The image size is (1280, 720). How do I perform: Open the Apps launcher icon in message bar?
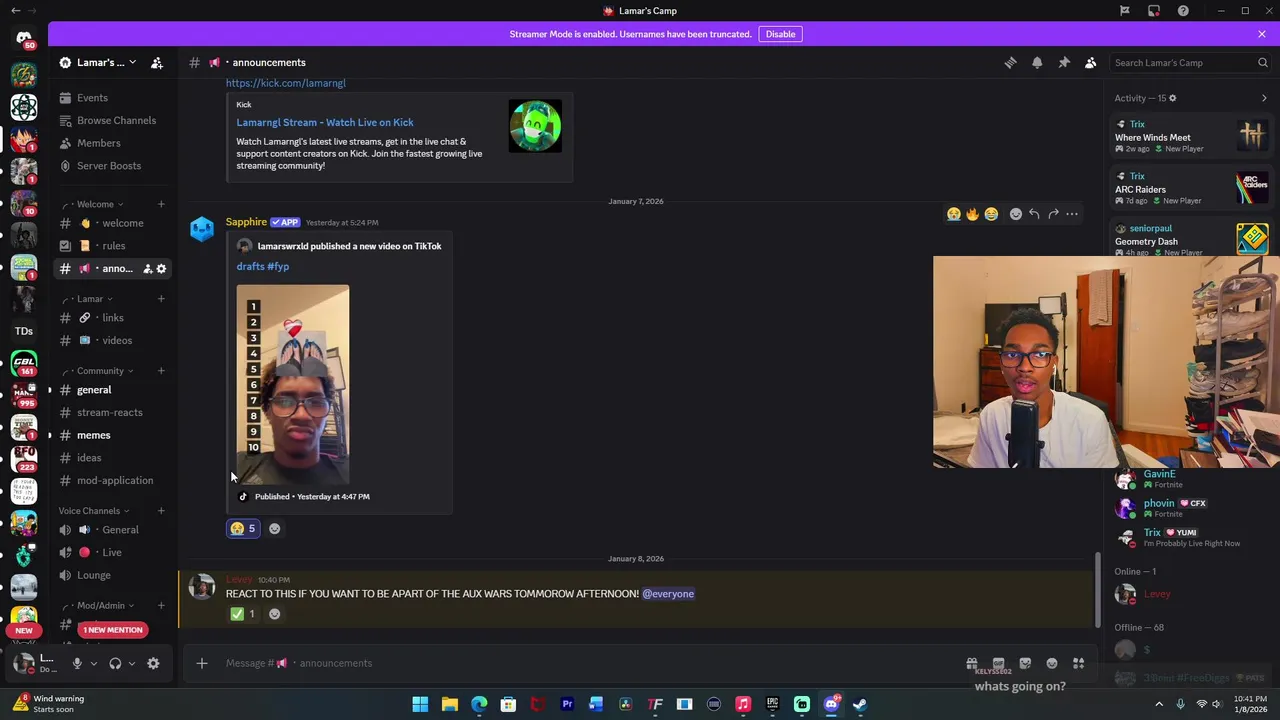pos(1078,663)
